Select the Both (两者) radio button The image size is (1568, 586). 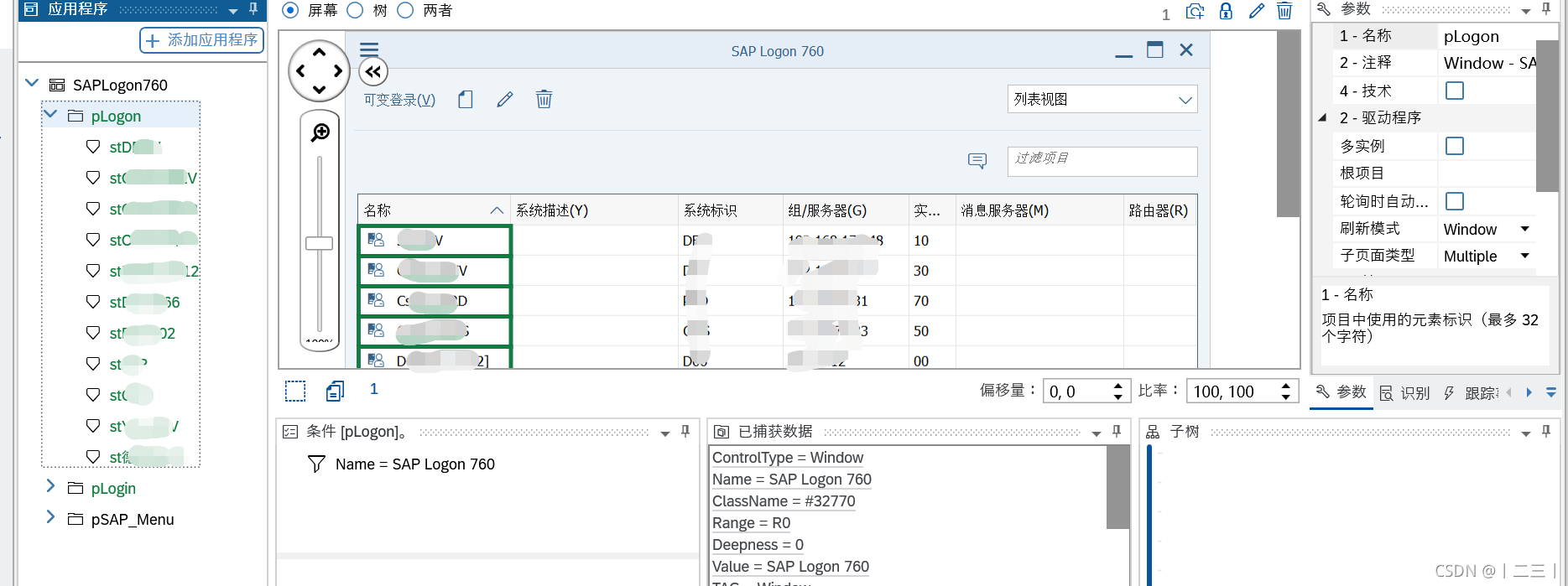405,10
